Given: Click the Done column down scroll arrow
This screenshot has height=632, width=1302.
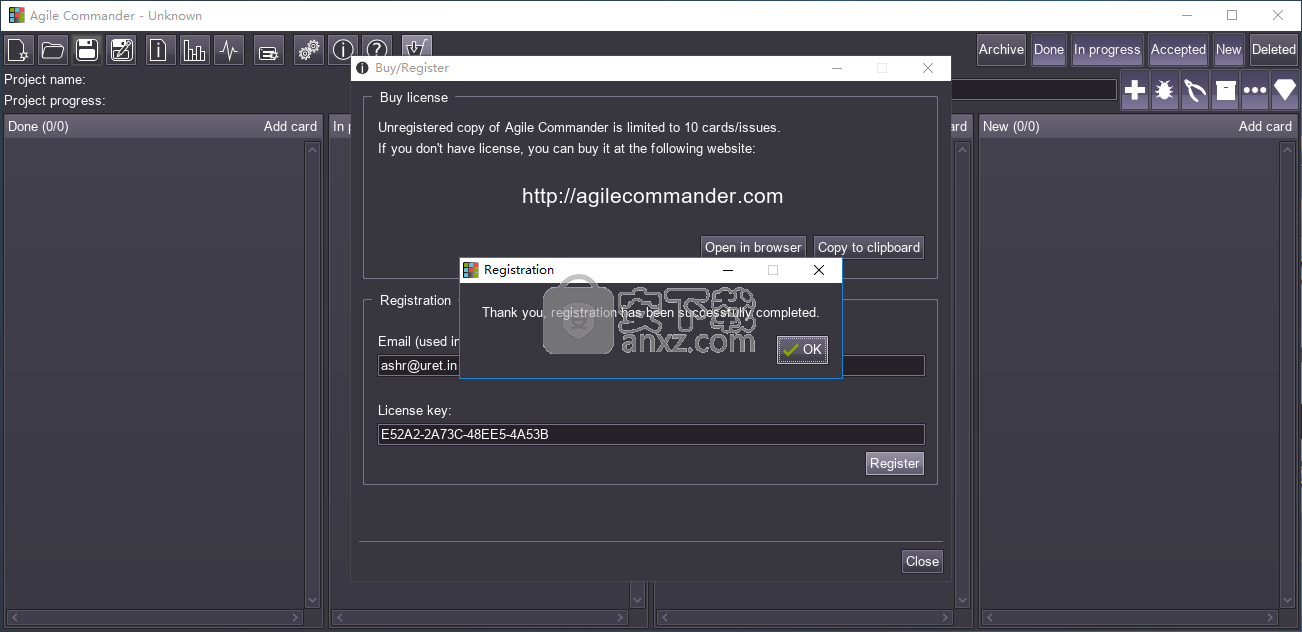Looking at the screenshot, I should [x=312, y=600].
